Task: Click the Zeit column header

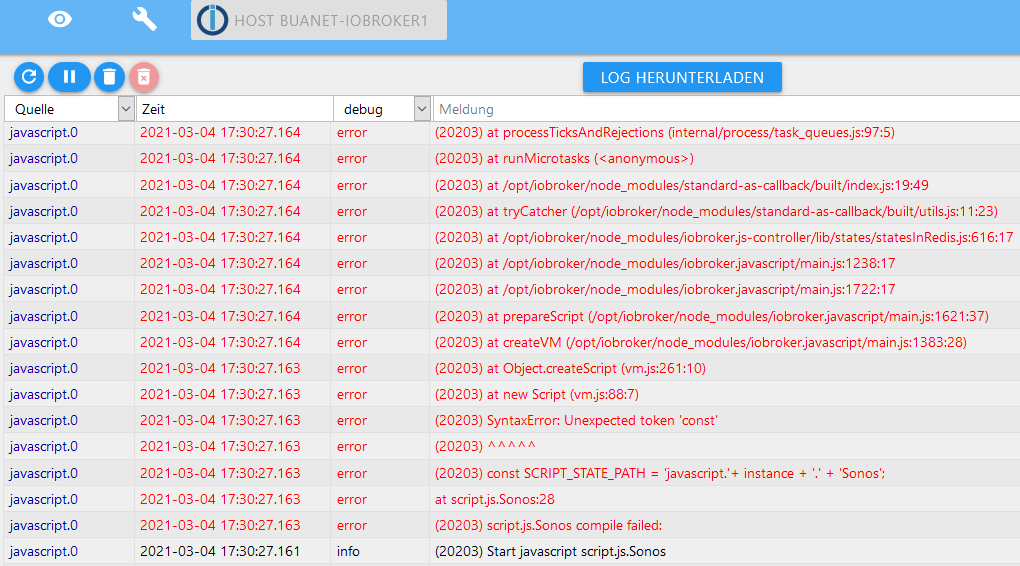Action: [235, 109]
